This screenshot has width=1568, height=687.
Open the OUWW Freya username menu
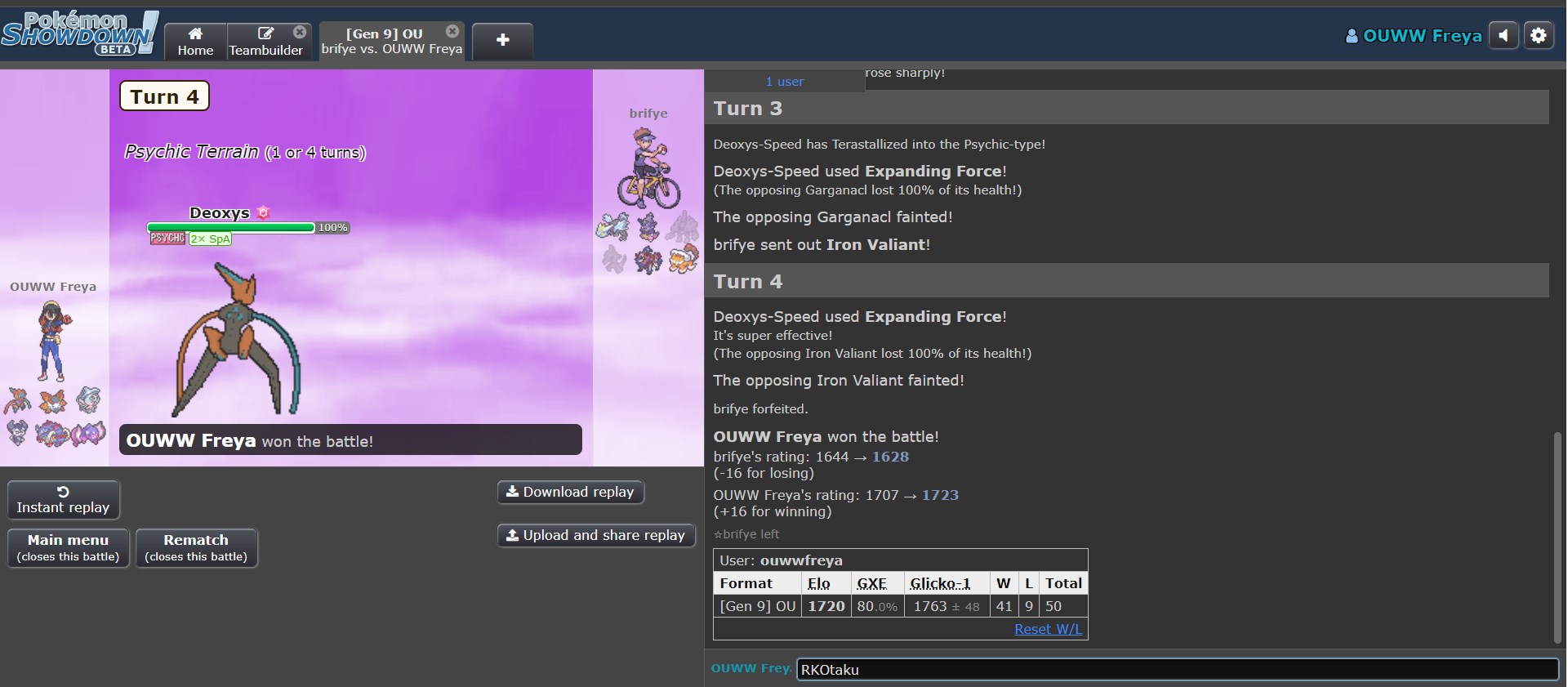tap(1413, 36)
